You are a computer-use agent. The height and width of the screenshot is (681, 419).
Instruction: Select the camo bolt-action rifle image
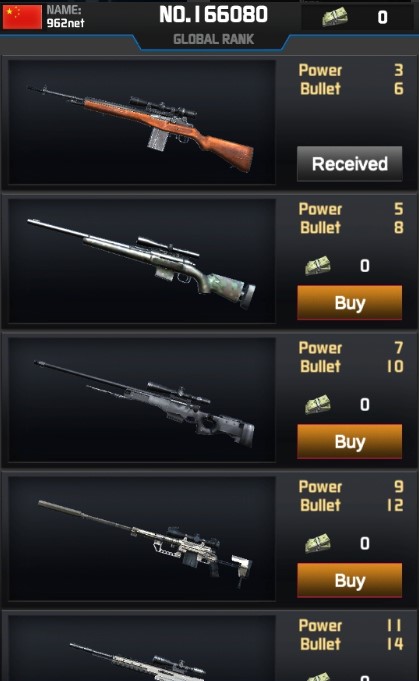click(142, 261)
